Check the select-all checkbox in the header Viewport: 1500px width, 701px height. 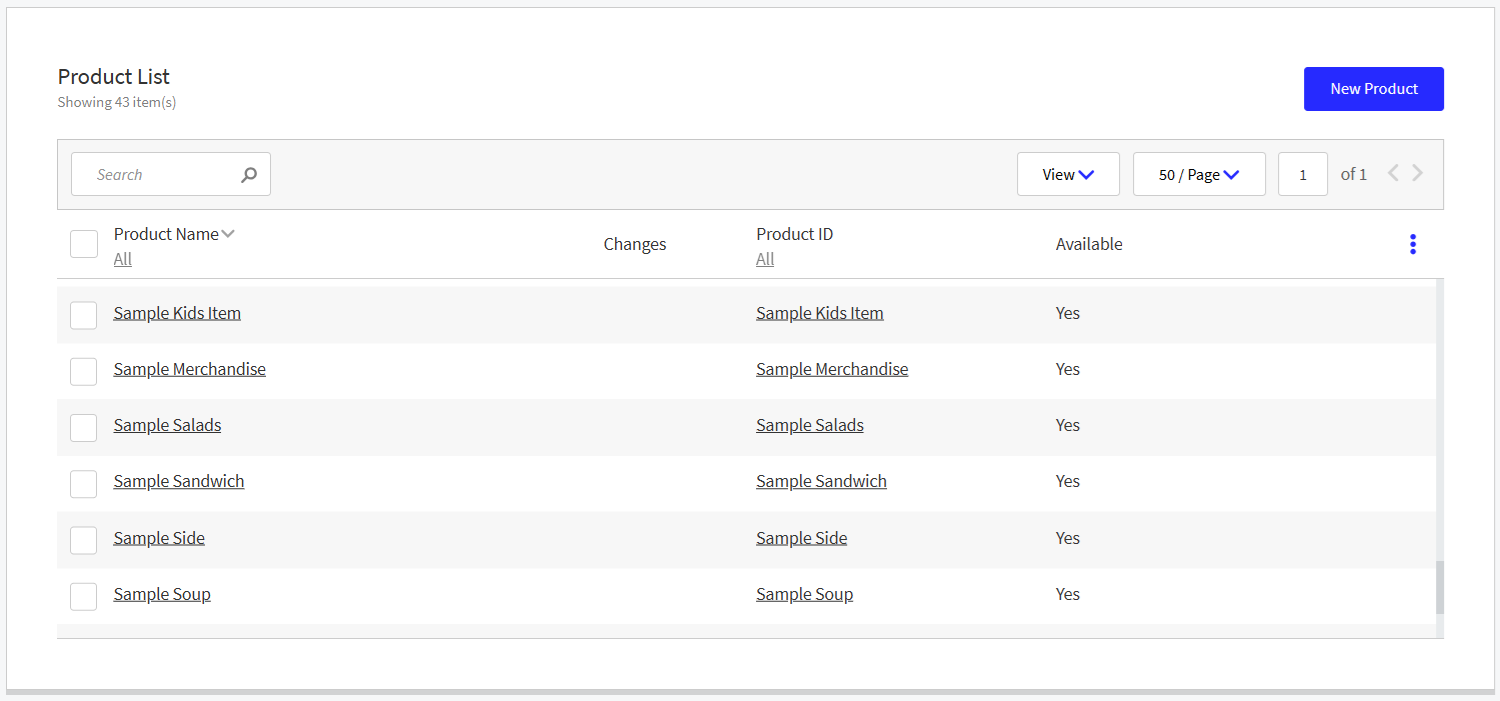[83, 243]
